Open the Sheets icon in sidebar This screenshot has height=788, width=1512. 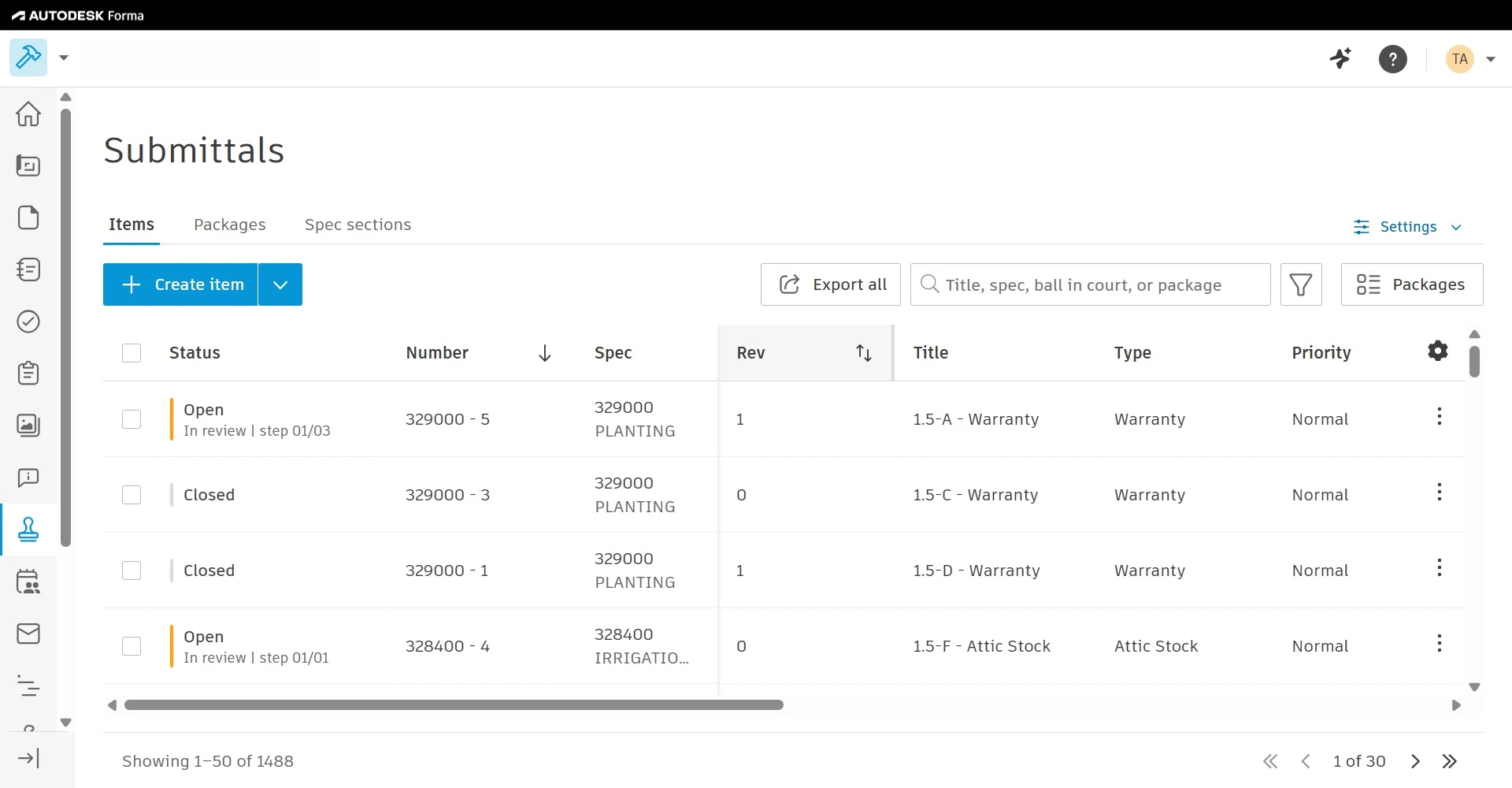28,165
